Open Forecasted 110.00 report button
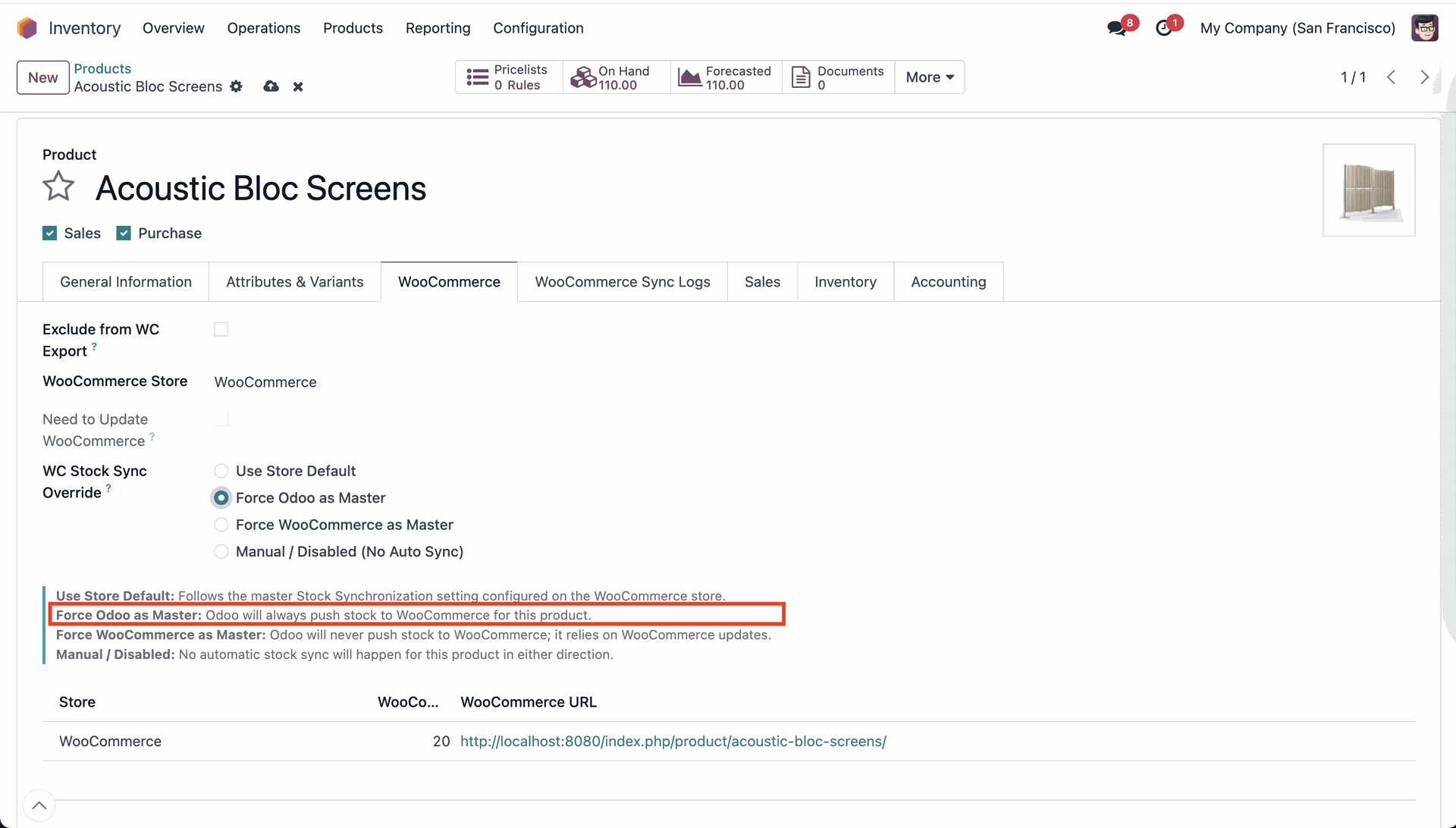Image resolution: width=1456 pixels, height=828 pixels. [x=726, y=77]
